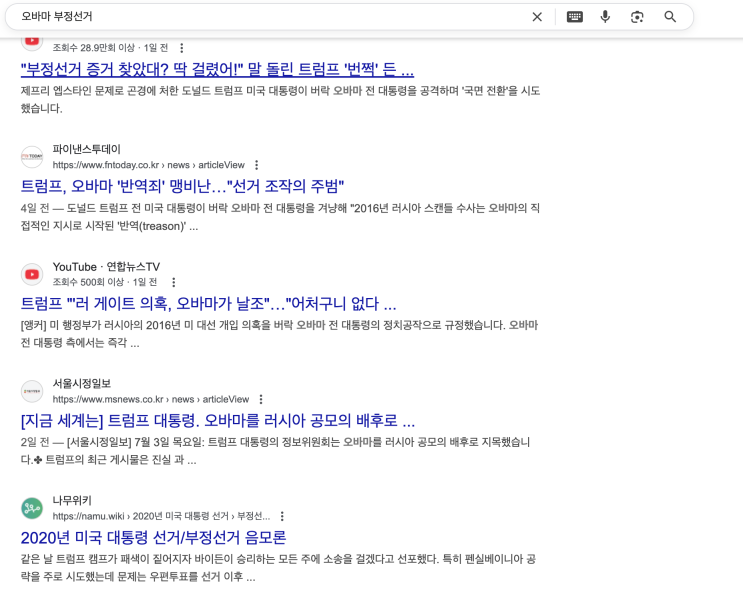The width and height of the screenshot is (743, 596).
Task: Click the YouTube · 연합뉴스TV source name
Action: (106, 267)
